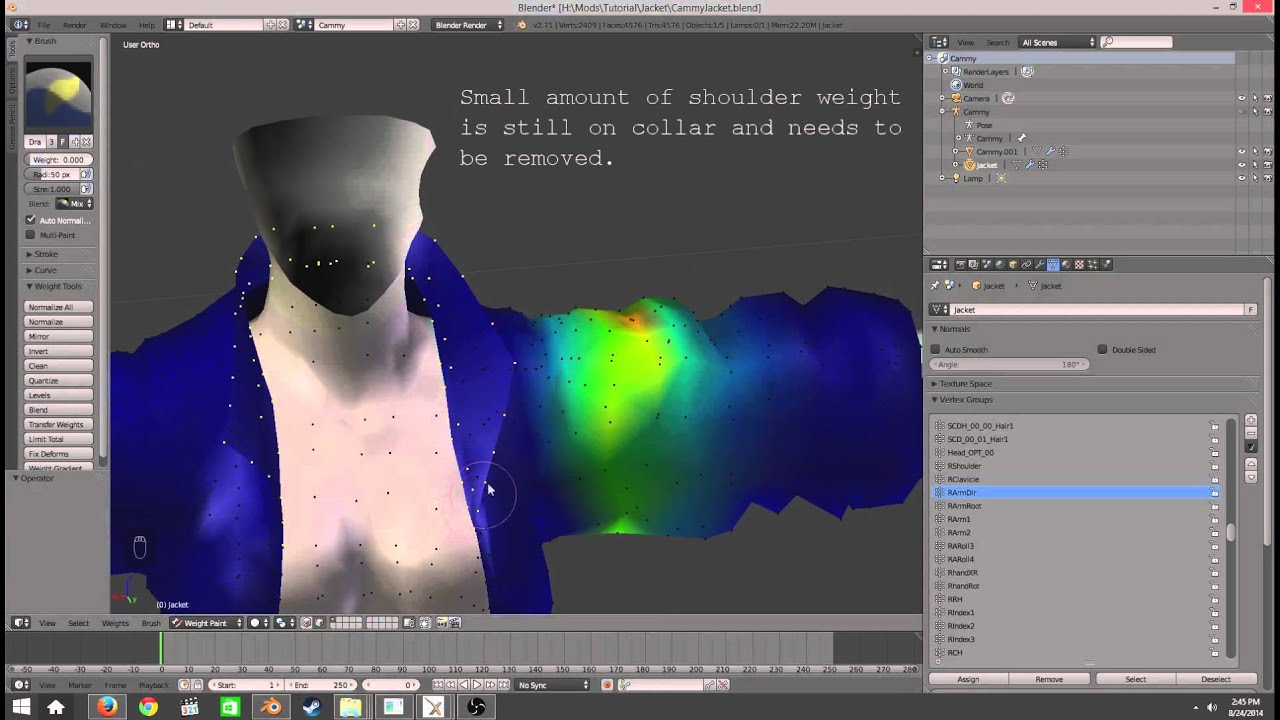Click the Assign vertex group button

point(968,679)
